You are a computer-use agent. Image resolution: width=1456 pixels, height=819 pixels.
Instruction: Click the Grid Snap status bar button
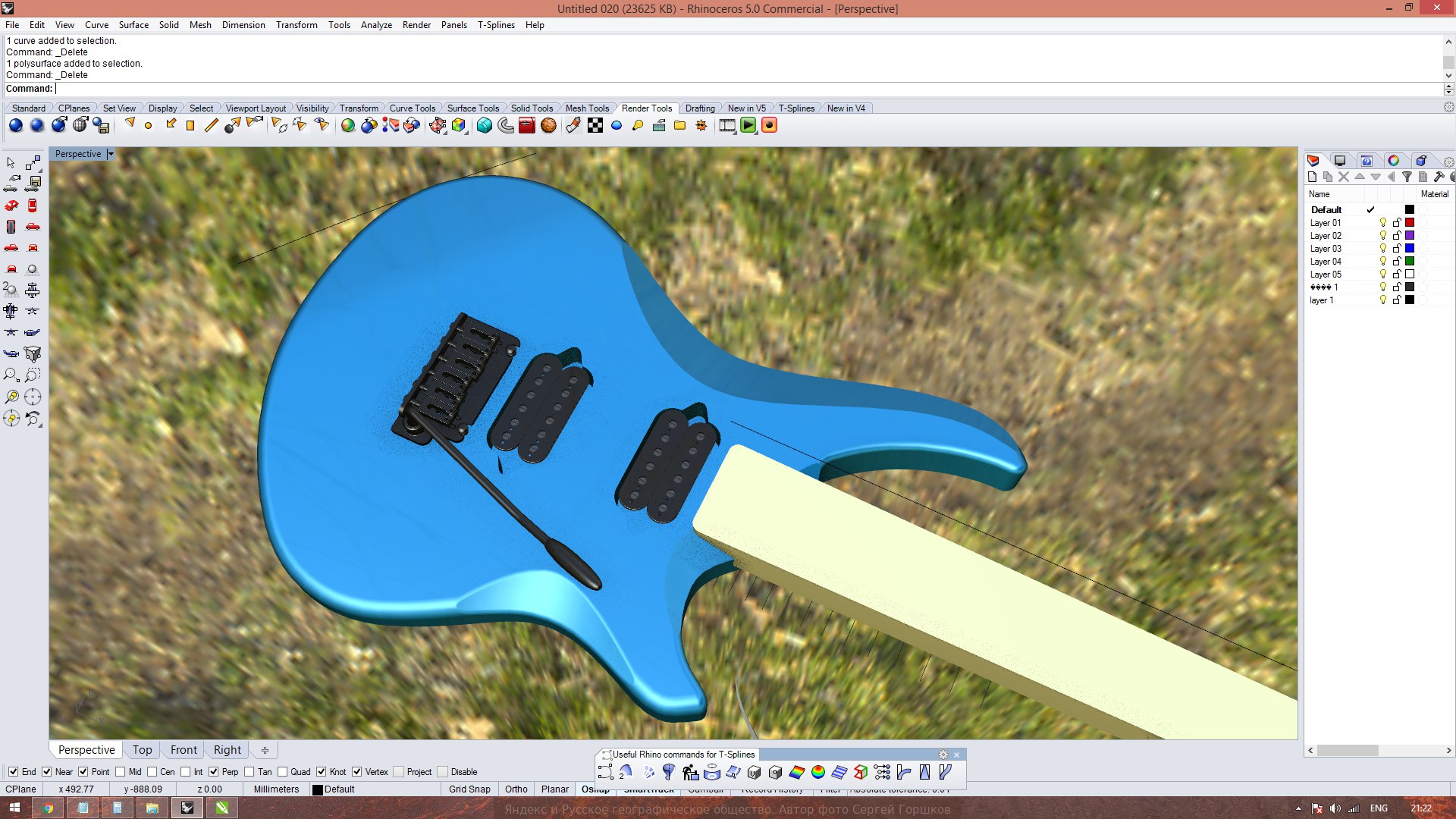point(469,789)
